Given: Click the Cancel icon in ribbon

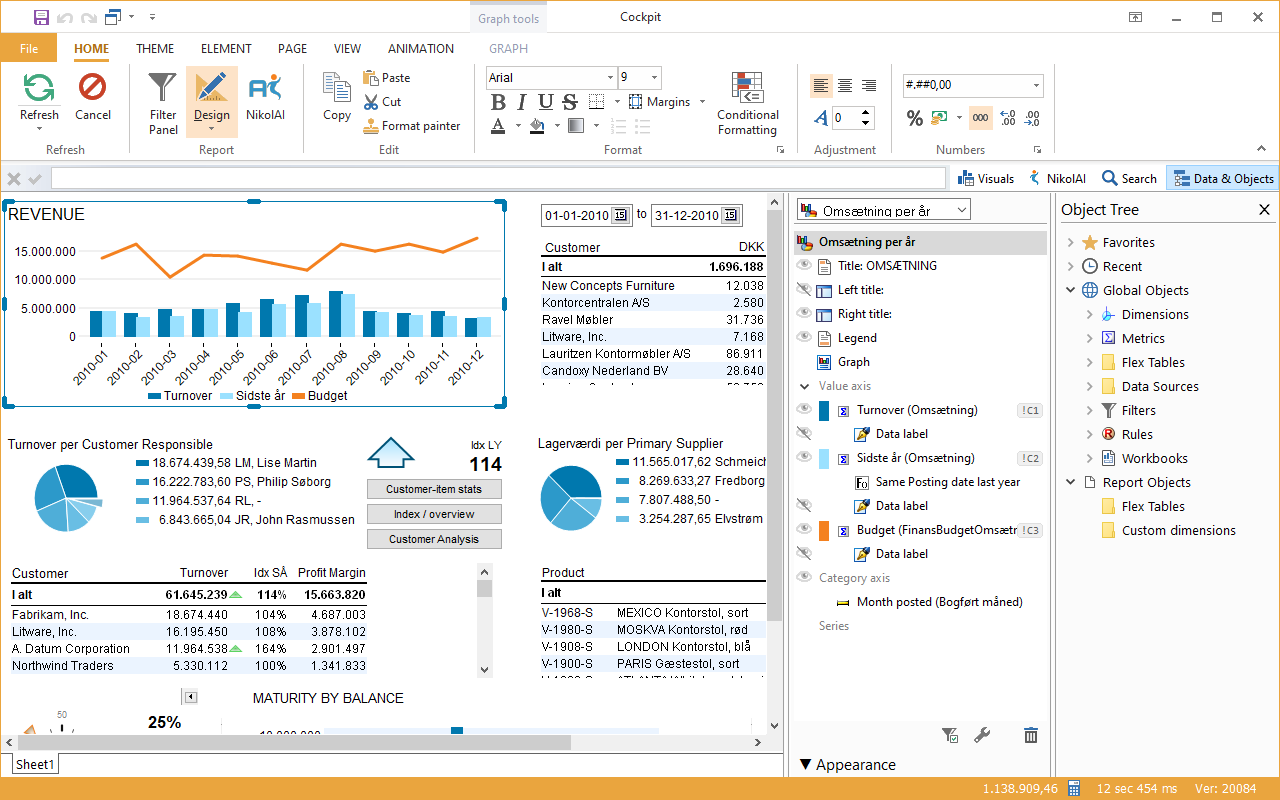Looking at the screenshot, I should click(x=93, y=88).
